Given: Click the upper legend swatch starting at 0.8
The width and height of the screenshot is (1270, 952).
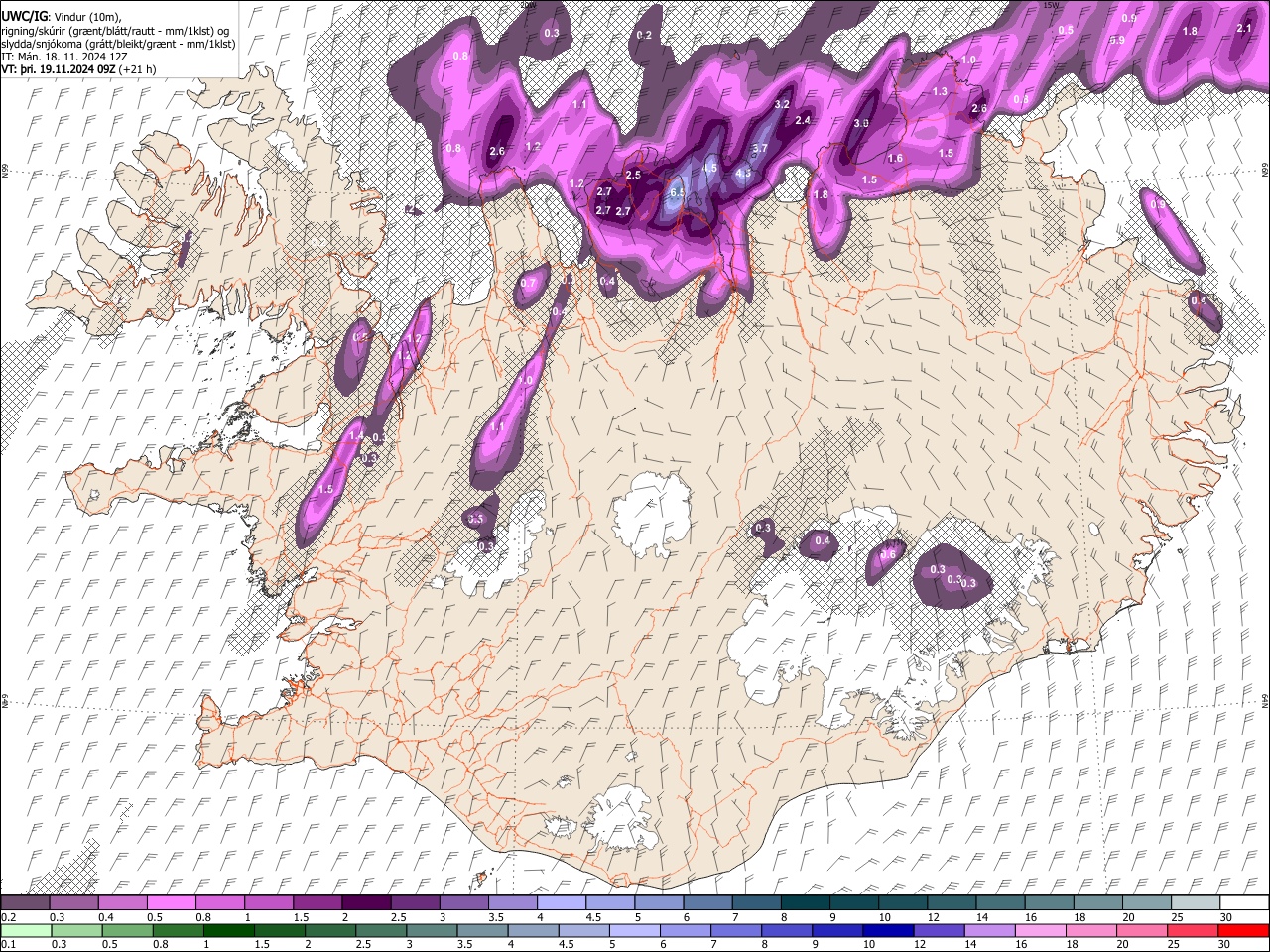Looking at the screenshot, I should [x=220, y=902].
